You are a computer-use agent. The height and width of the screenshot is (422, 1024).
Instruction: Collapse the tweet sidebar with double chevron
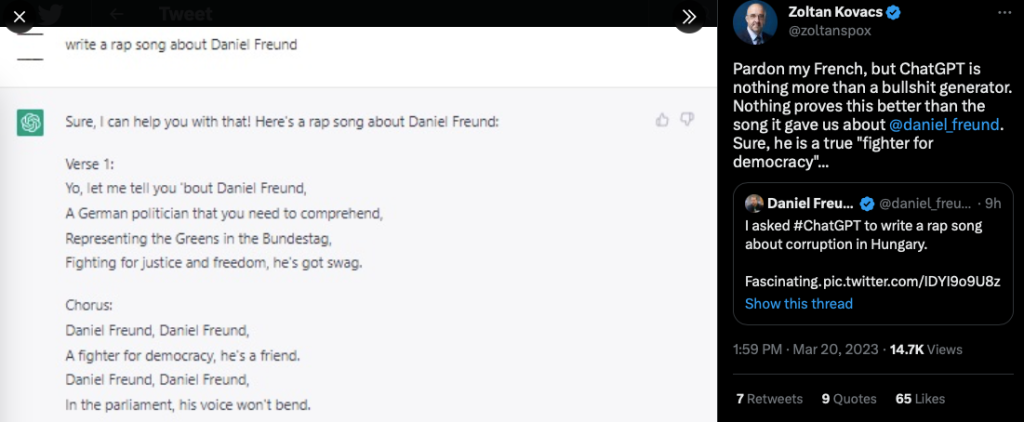click(688, 16)
